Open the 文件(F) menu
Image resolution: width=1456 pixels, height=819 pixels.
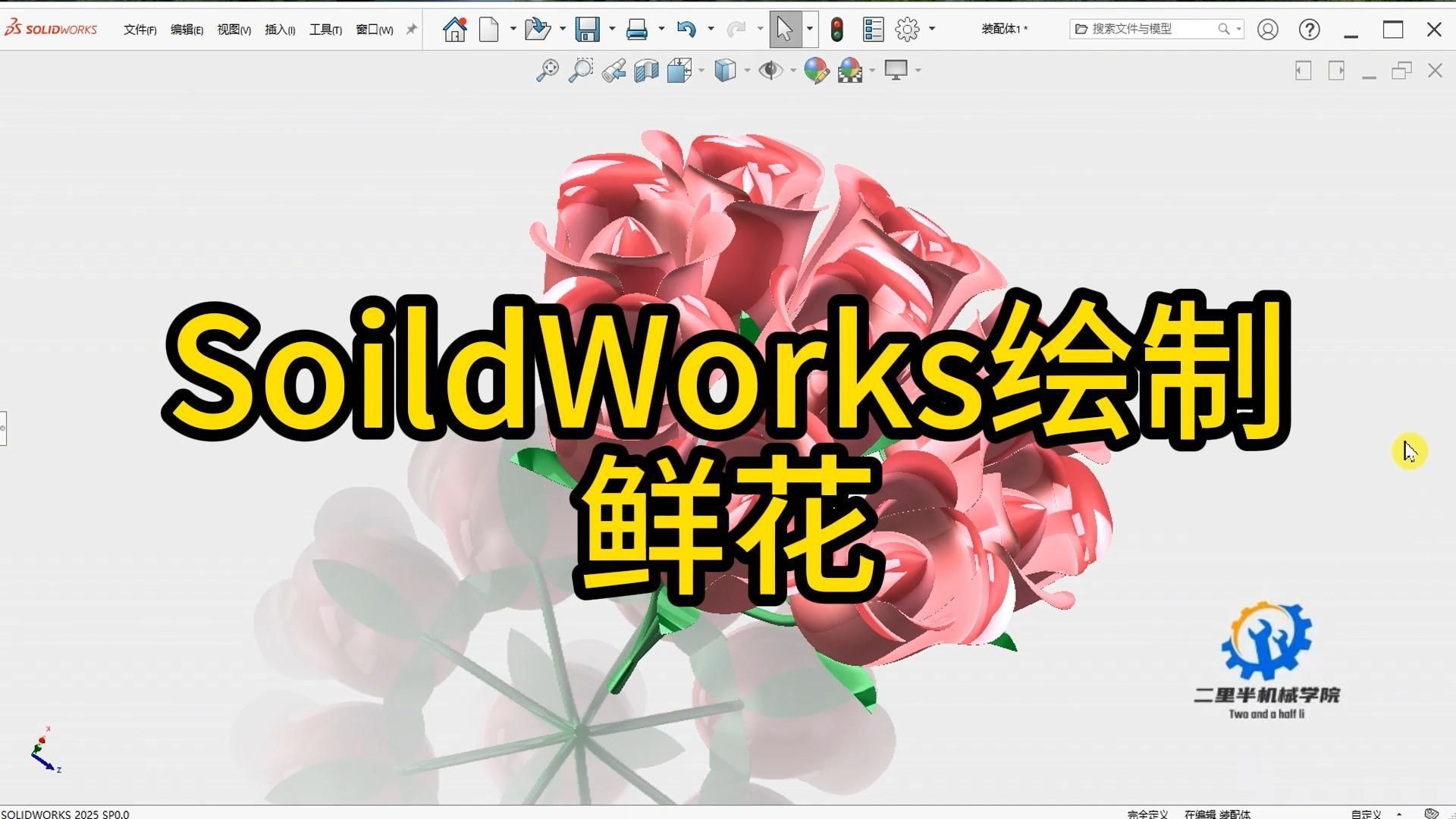click(140, 30)
